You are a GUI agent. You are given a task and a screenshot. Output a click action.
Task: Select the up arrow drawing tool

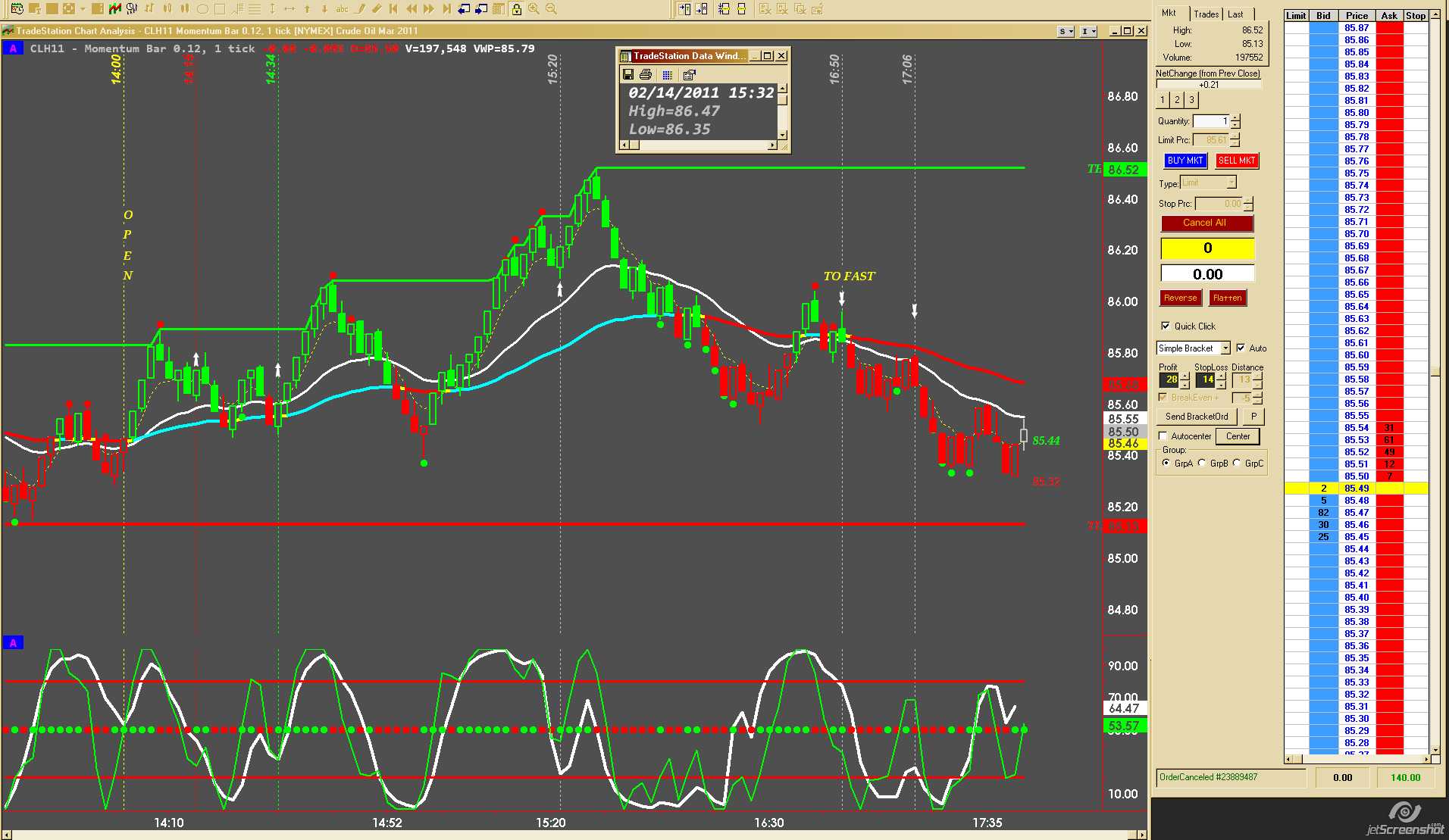click(x=307, y=9)
